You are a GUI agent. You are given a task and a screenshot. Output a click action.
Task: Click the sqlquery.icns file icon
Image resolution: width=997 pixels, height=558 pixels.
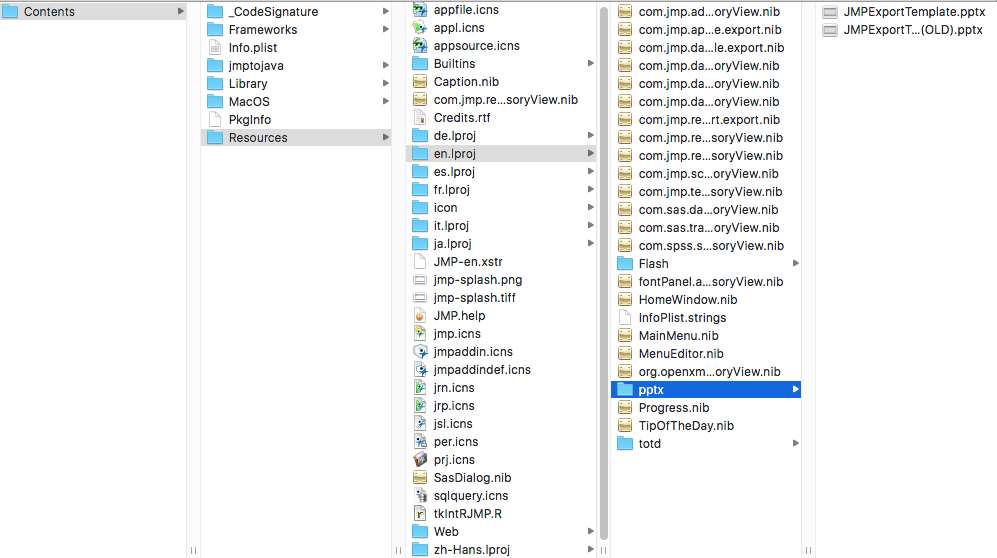[420, 495]
